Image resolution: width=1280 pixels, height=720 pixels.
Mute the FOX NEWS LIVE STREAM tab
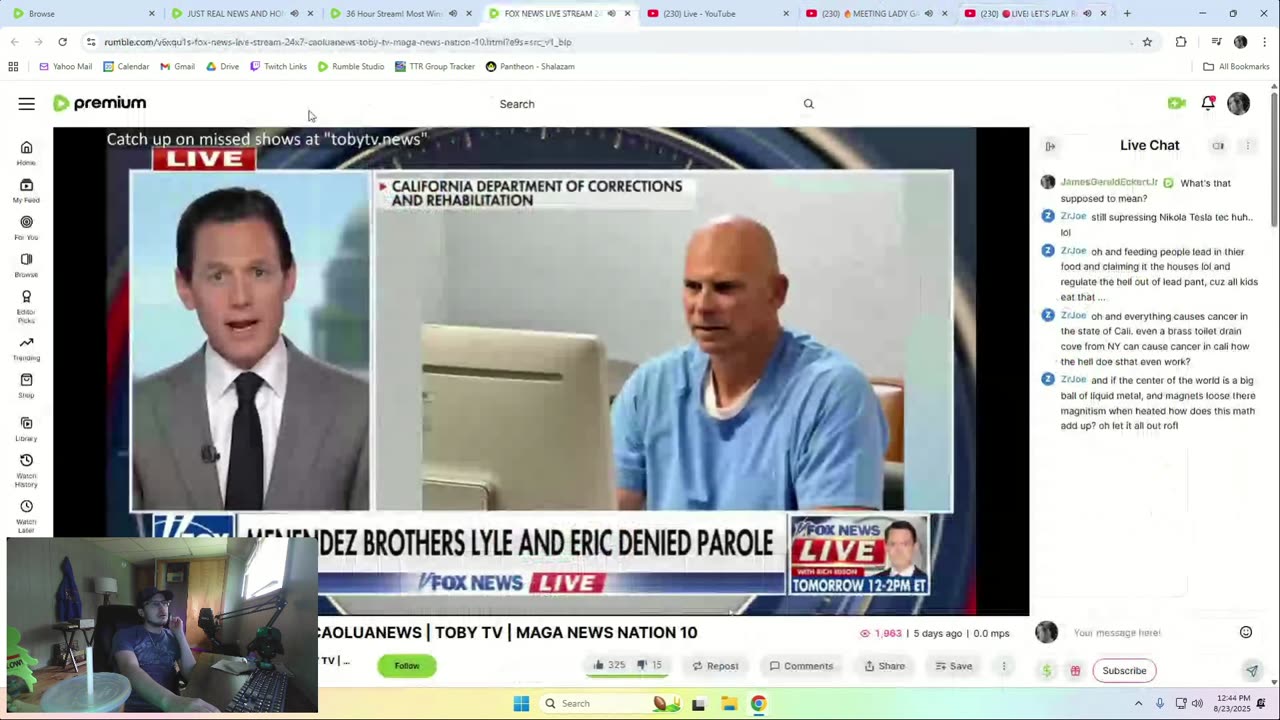point(611,14)
